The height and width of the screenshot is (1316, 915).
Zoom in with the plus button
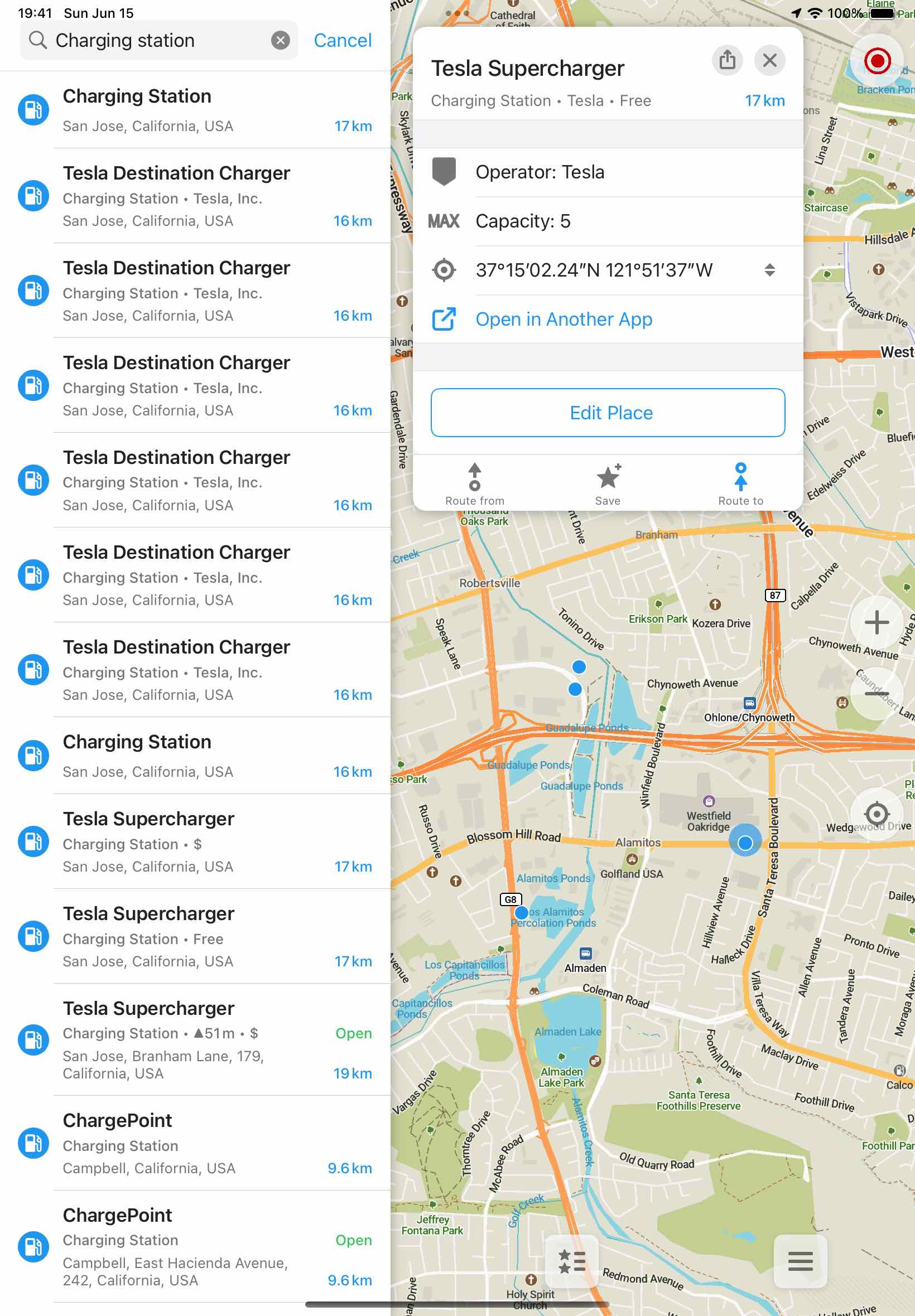(x=876, y=622)
